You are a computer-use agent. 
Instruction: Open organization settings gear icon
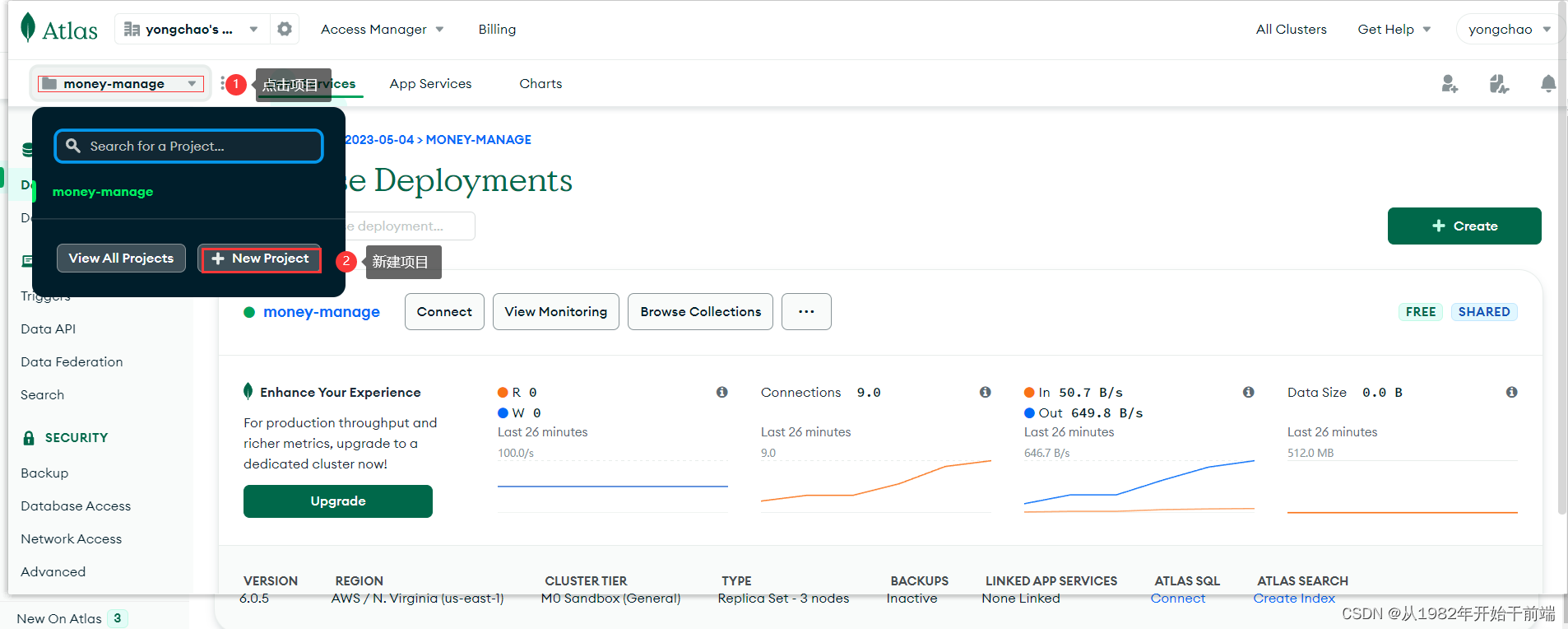point(285,29)
